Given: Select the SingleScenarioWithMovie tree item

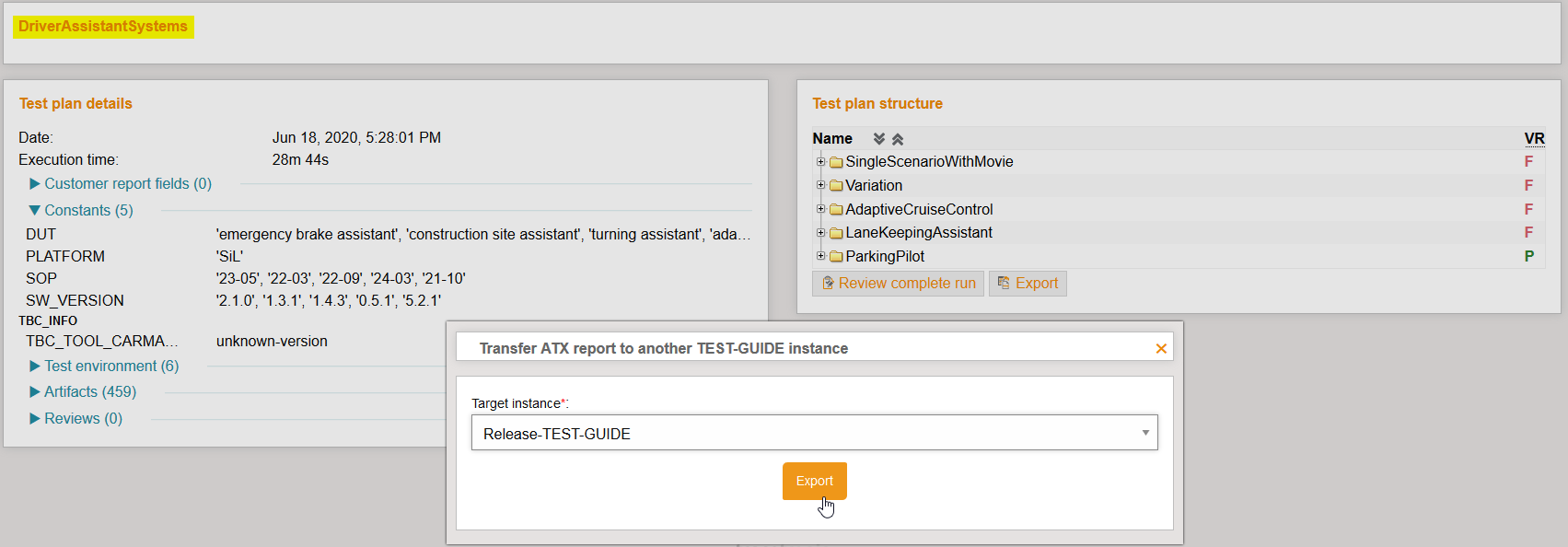Looking at the screenshot, I should (x=929, y=161).
